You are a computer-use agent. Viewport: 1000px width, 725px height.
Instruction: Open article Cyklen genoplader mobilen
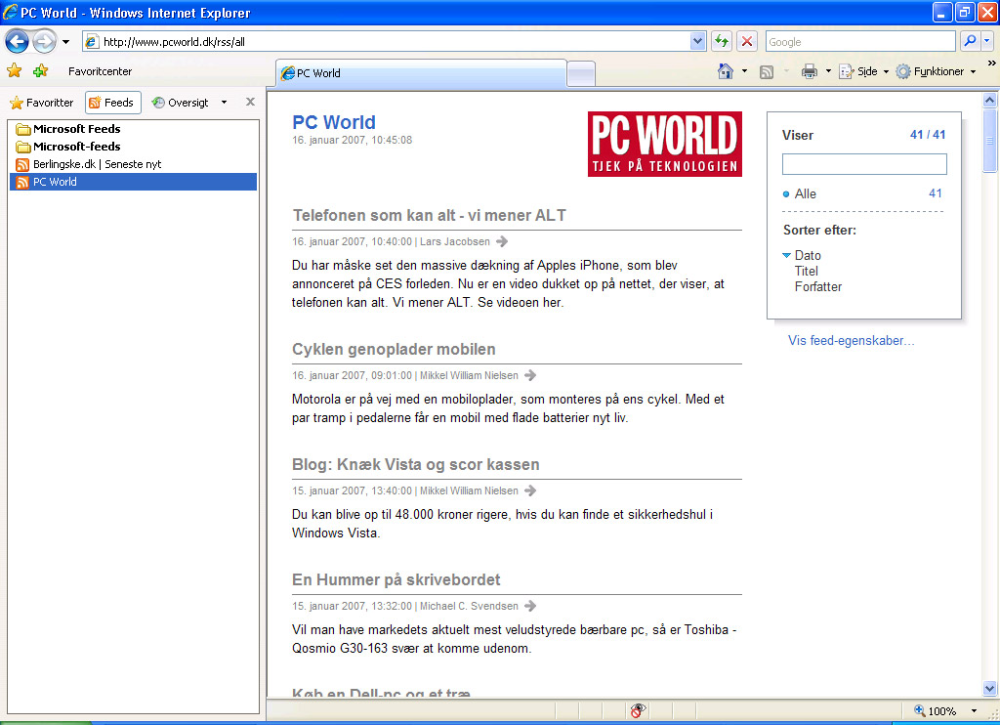pos(393,349)
